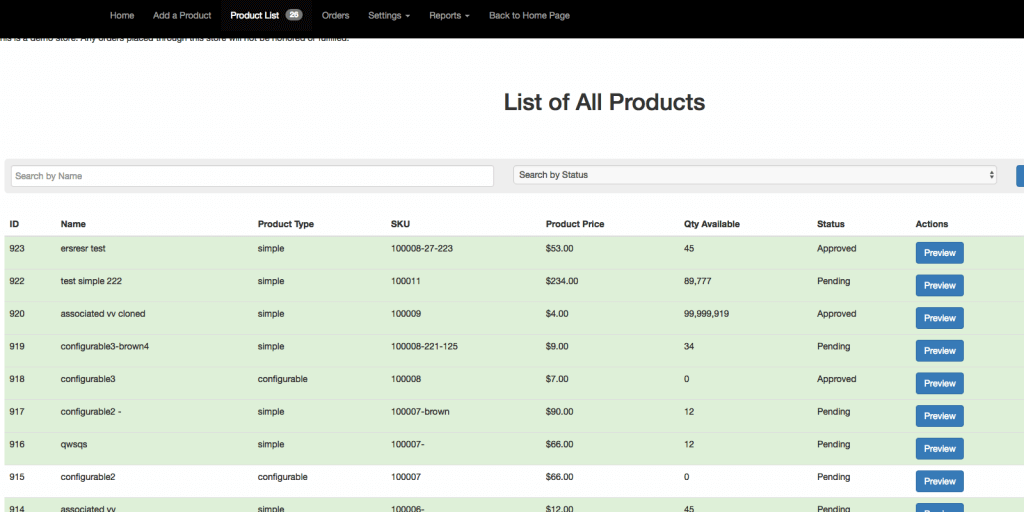The height and width of the screenshot is (512, 1024).
Task: Expand the Reports dropdown menu
Action: click(x=449, y=16)
